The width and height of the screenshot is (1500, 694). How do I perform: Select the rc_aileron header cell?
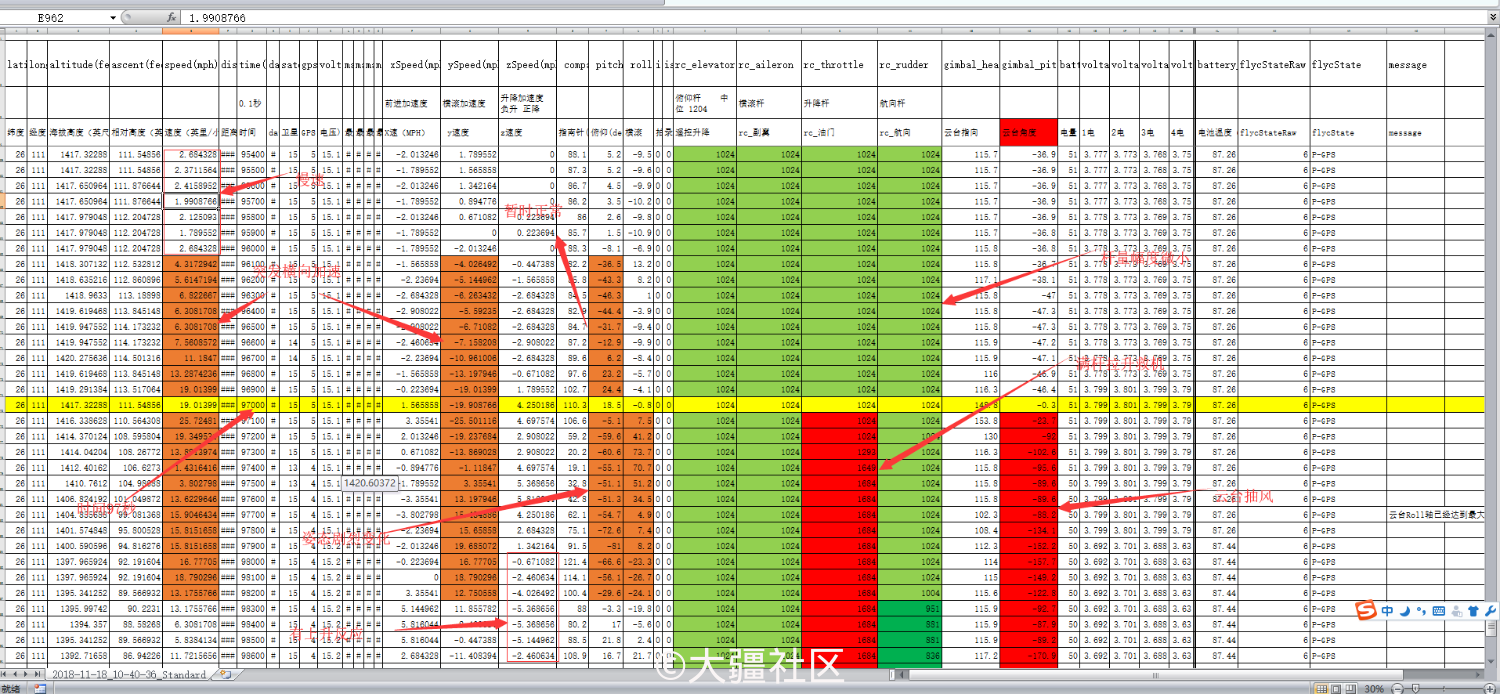point(769,65)
